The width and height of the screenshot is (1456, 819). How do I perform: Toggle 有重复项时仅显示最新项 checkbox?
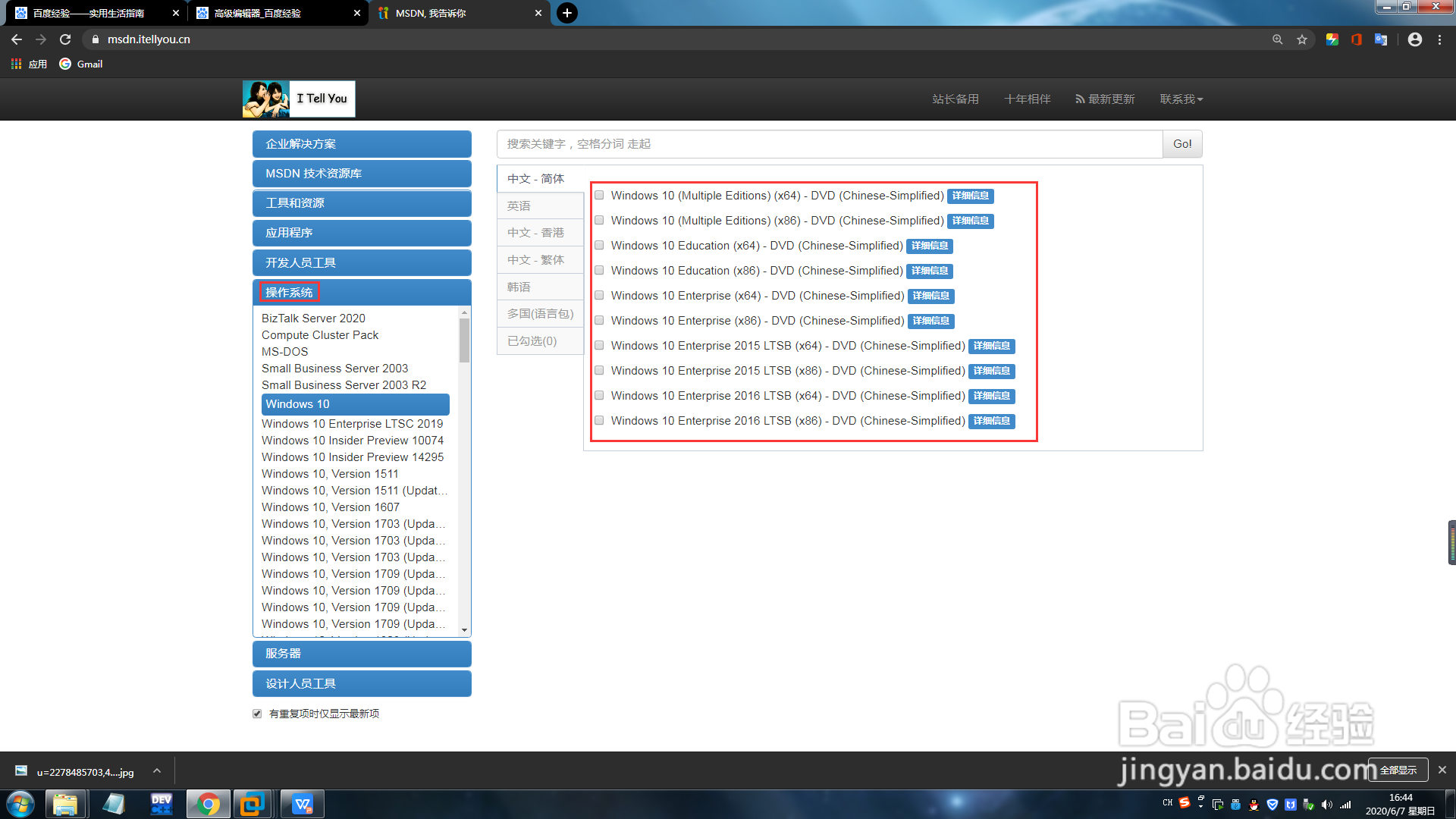click(x=257, y=714)
